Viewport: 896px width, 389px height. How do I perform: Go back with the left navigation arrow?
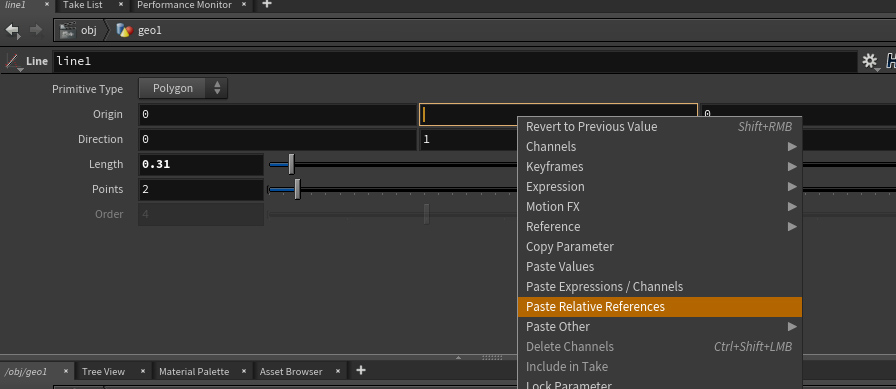click(x=12, y=30)
